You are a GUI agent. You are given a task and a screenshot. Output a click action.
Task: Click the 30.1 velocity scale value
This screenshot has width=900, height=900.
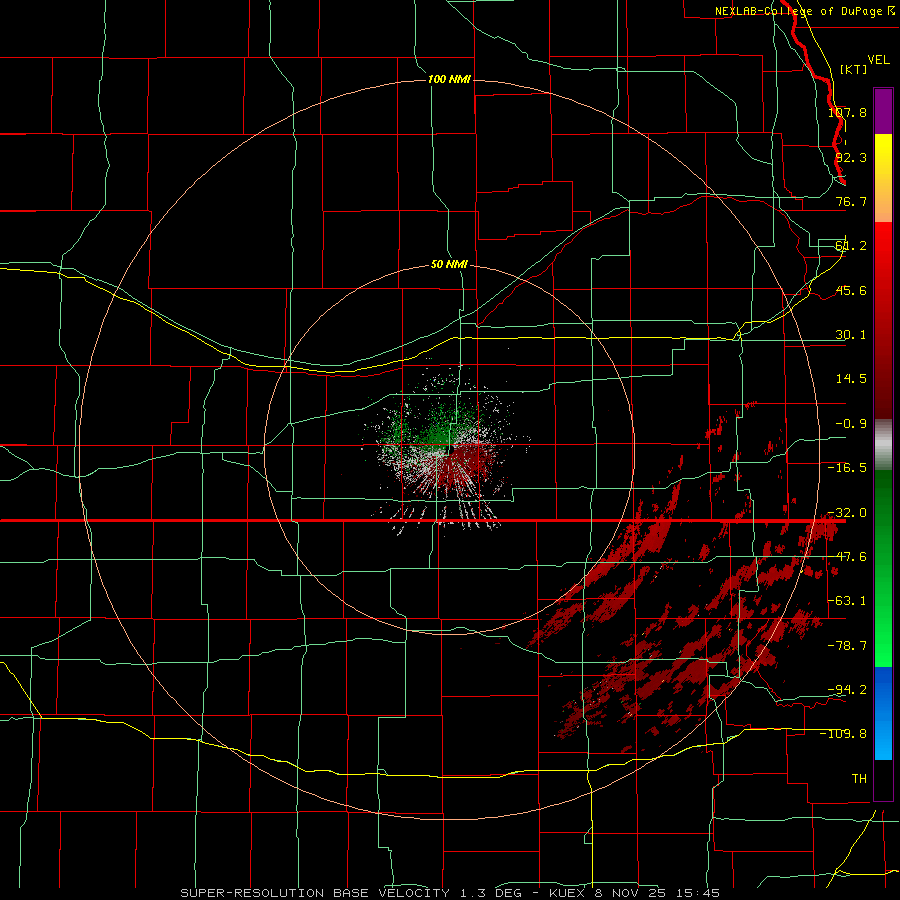[x=851, y=335]
